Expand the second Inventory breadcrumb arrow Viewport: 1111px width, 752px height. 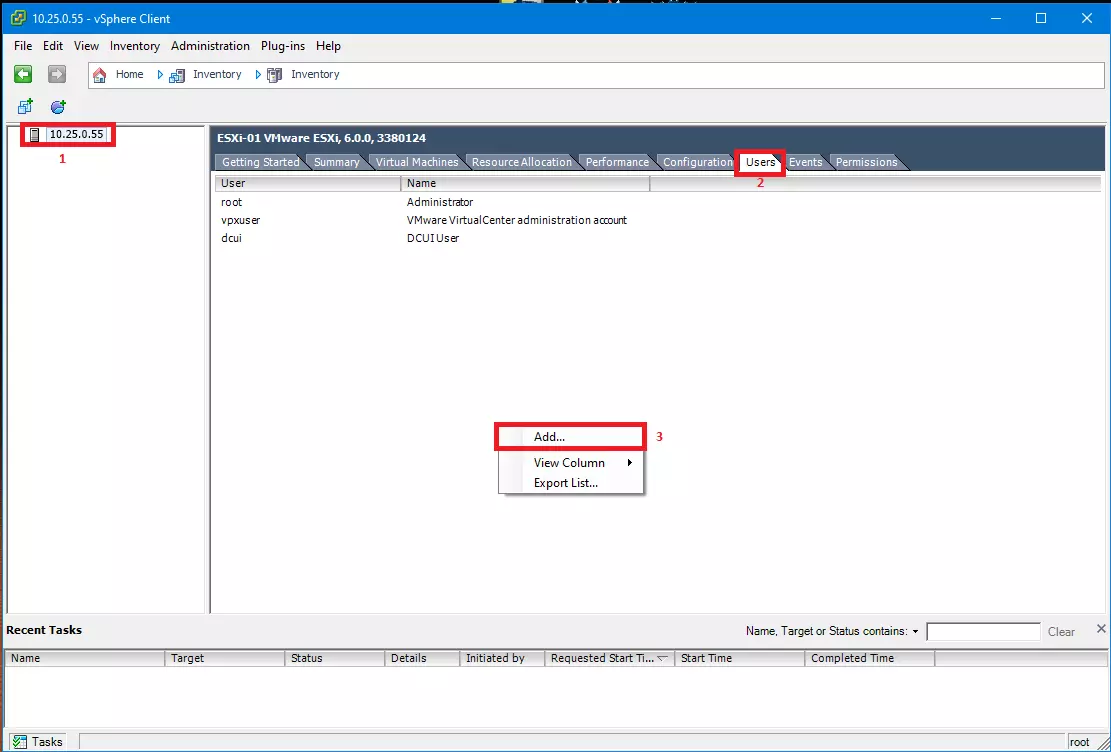coord(258,75)
